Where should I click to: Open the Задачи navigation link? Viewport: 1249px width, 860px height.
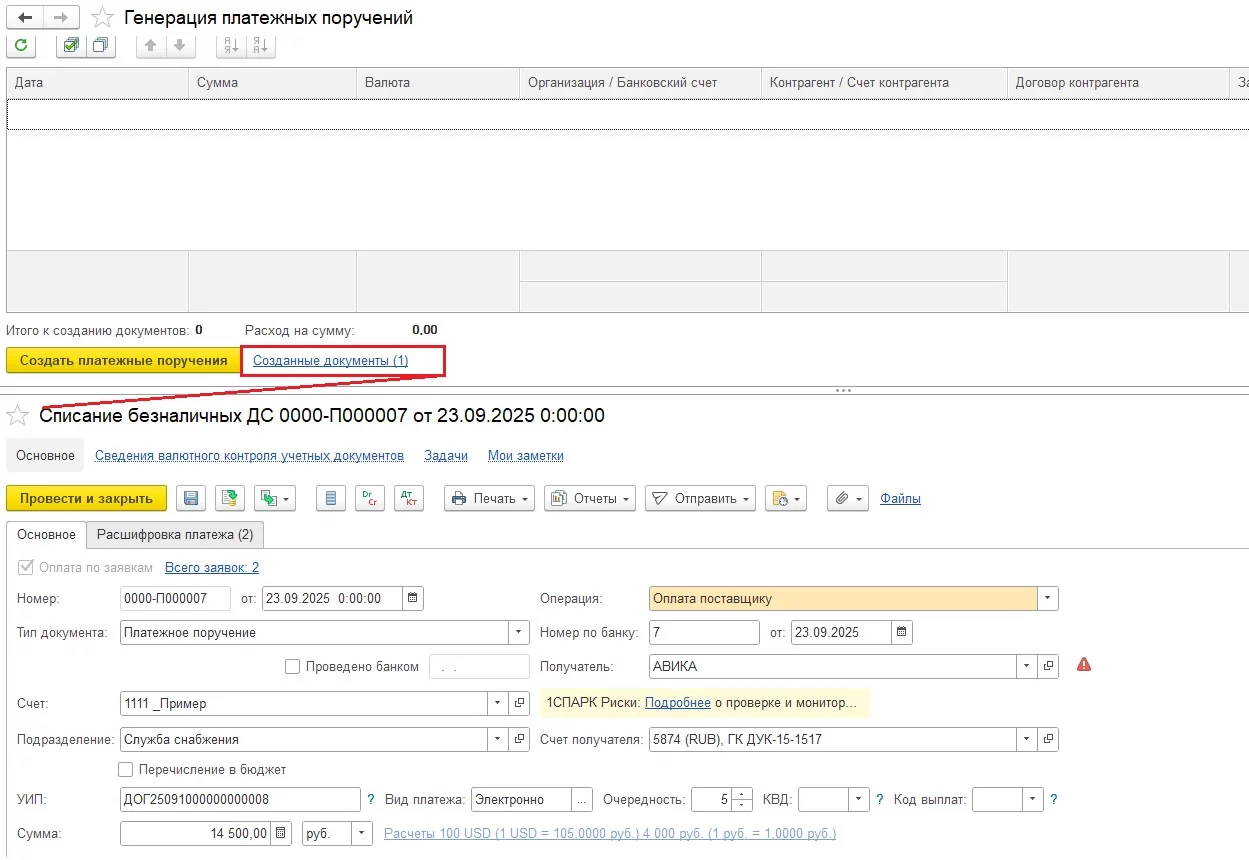tap(445, 456)
